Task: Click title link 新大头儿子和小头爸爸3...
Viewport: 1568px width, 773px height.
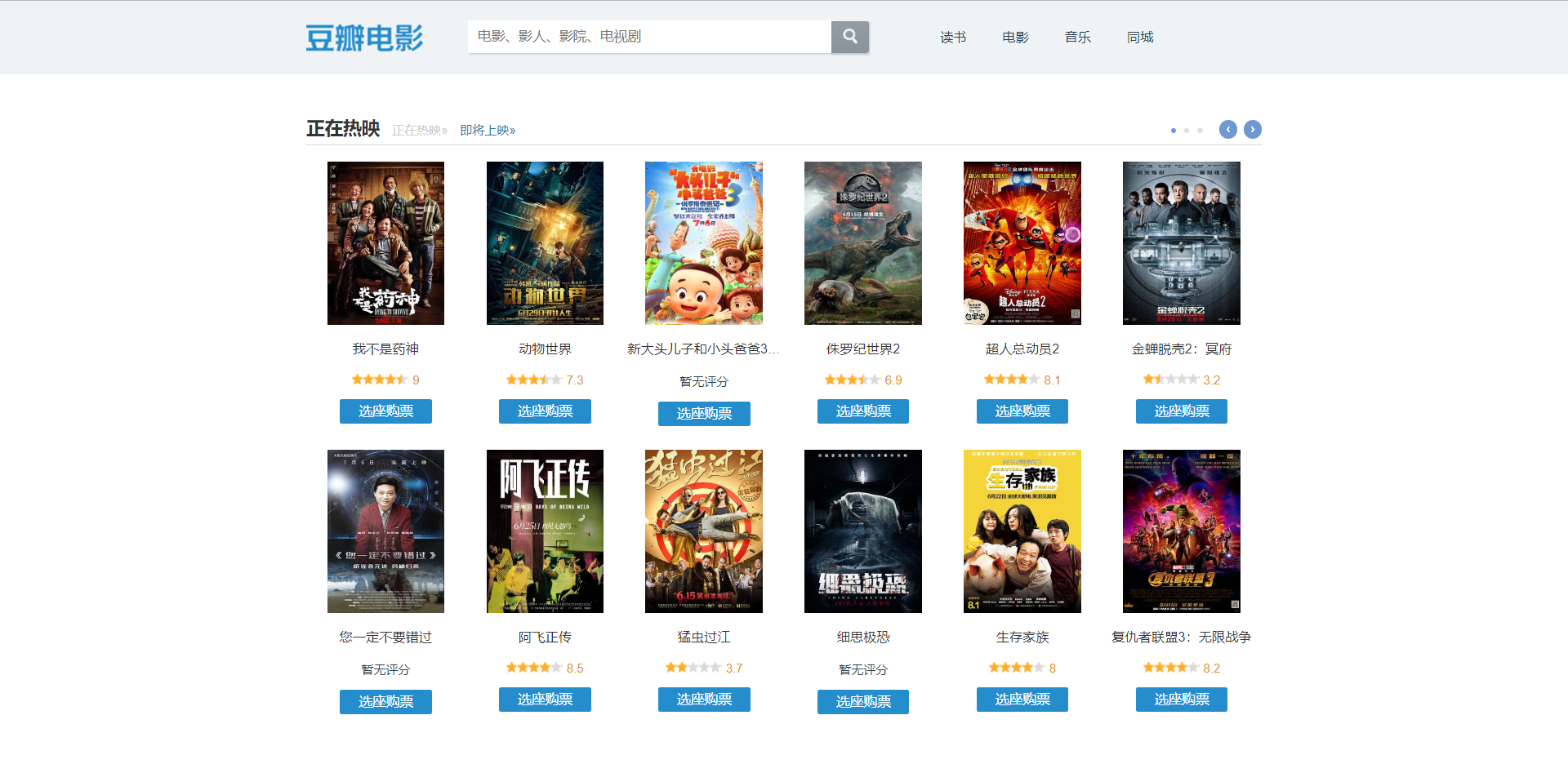Action: [x=704, y=349]
